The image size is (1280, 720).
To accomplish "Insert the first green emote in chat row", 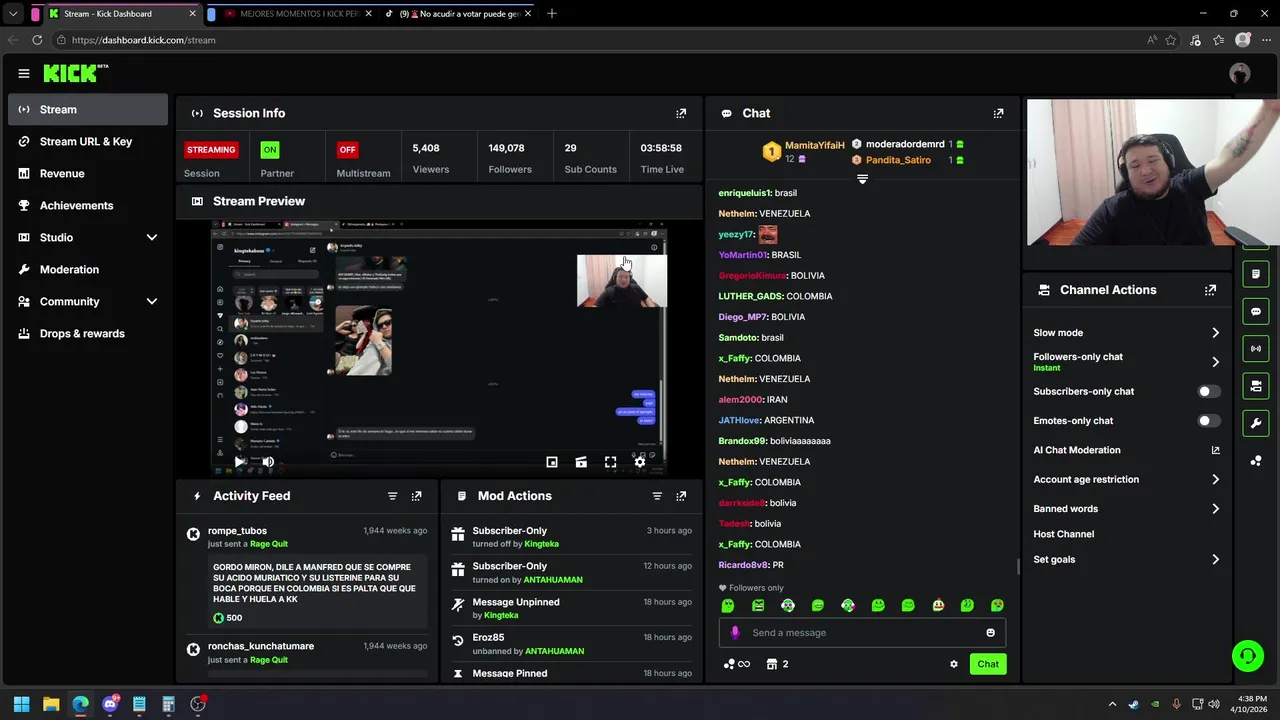I will [728, 606].
